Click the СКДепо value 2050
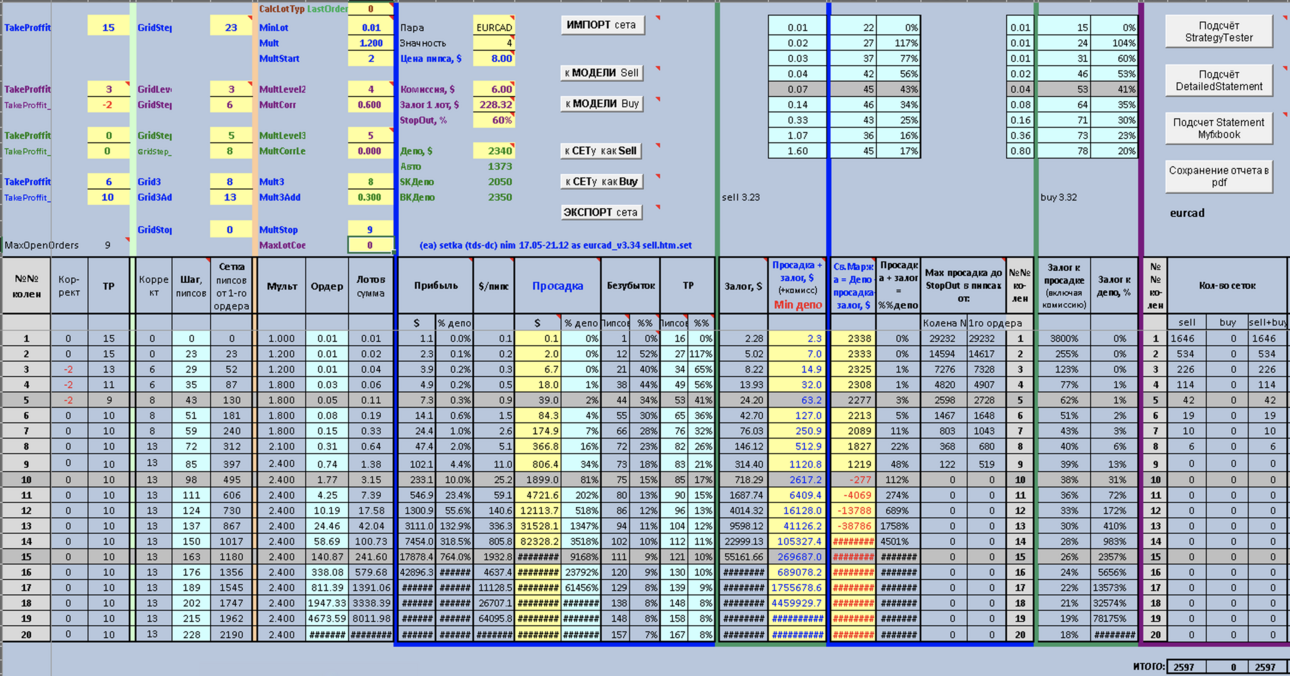Viewport: 1290px width, 676px height. (500, 182)
